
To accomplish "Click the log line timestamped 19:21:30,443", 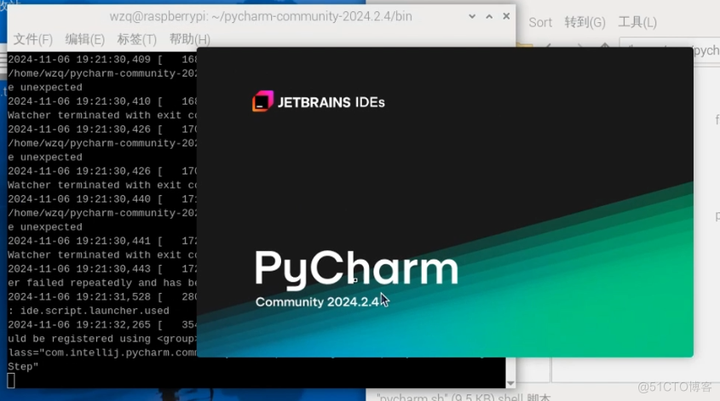I will point(102,269).
